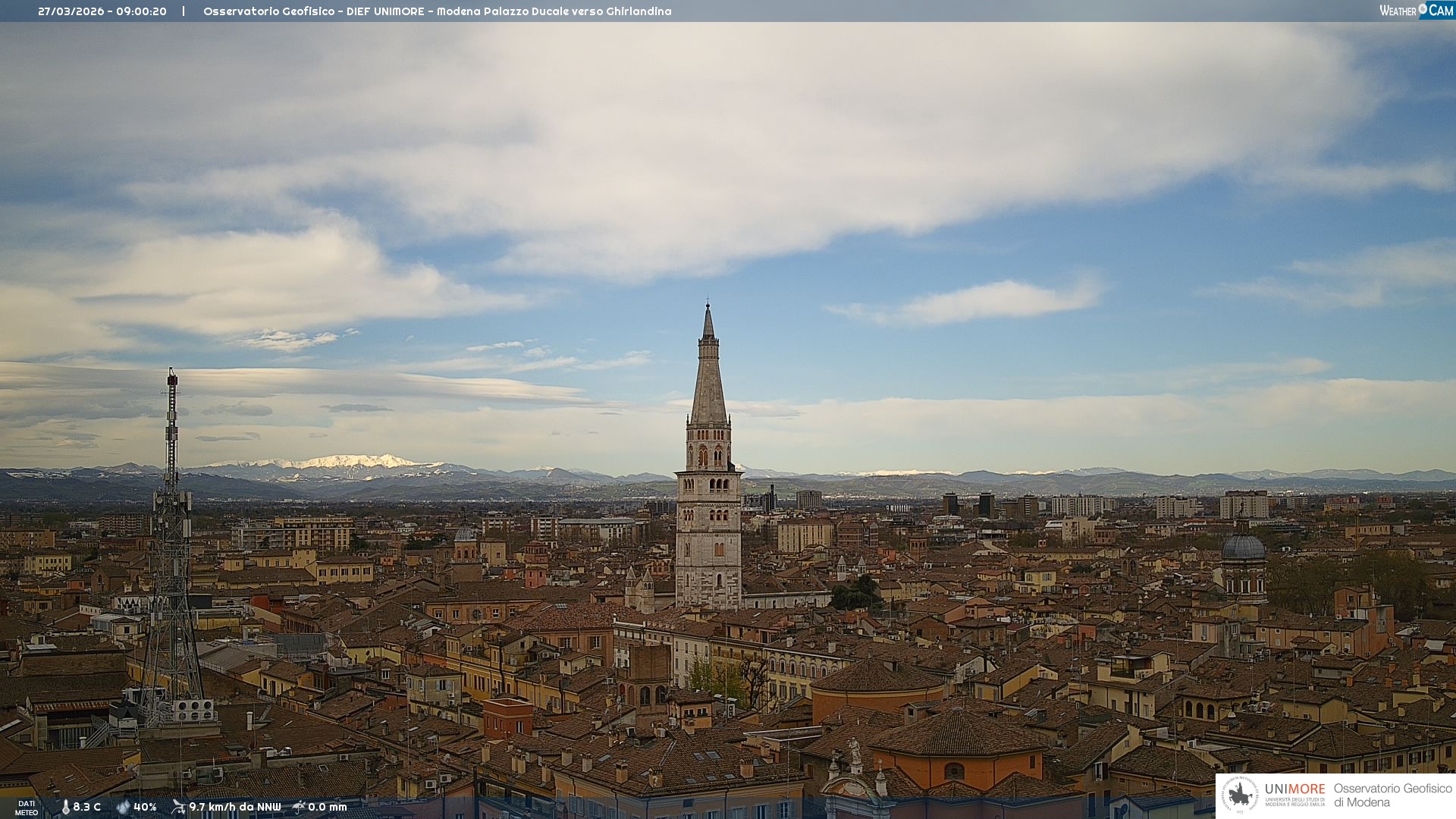
Task: Click the wind anemometer icon
Action: point(178,807)
